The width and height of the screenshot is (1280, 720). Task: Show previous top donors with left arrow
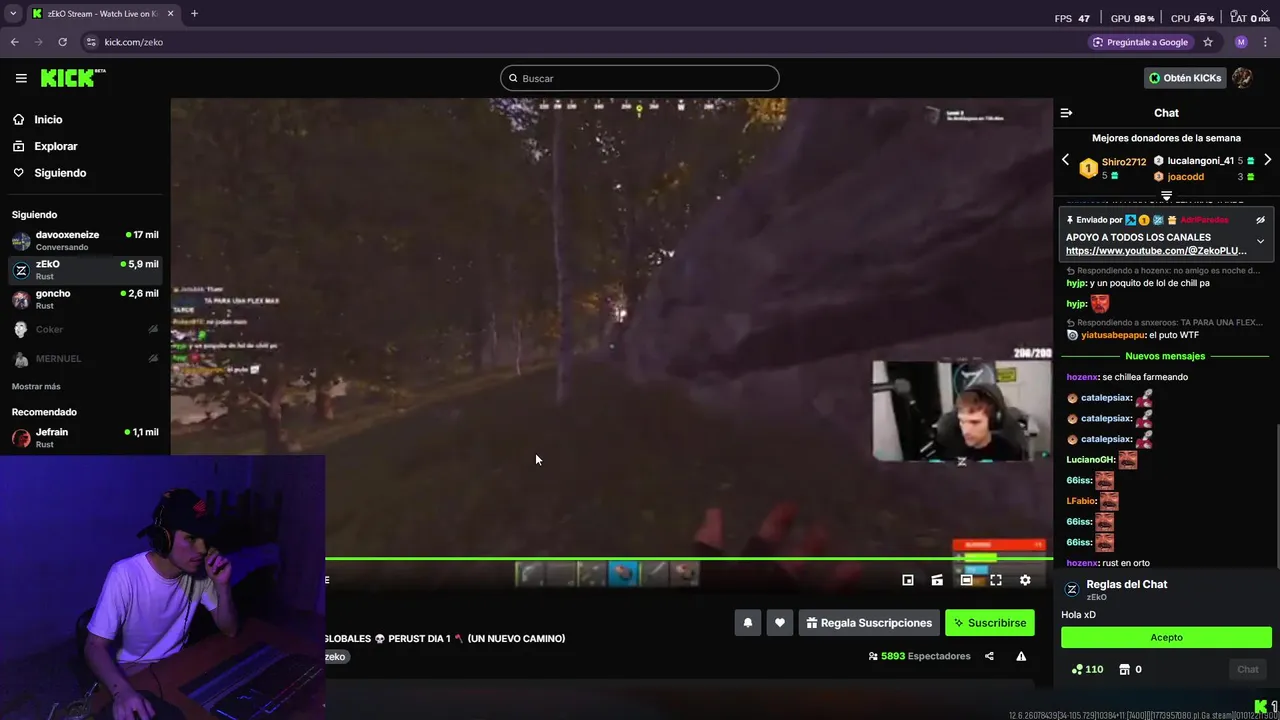1065,160
